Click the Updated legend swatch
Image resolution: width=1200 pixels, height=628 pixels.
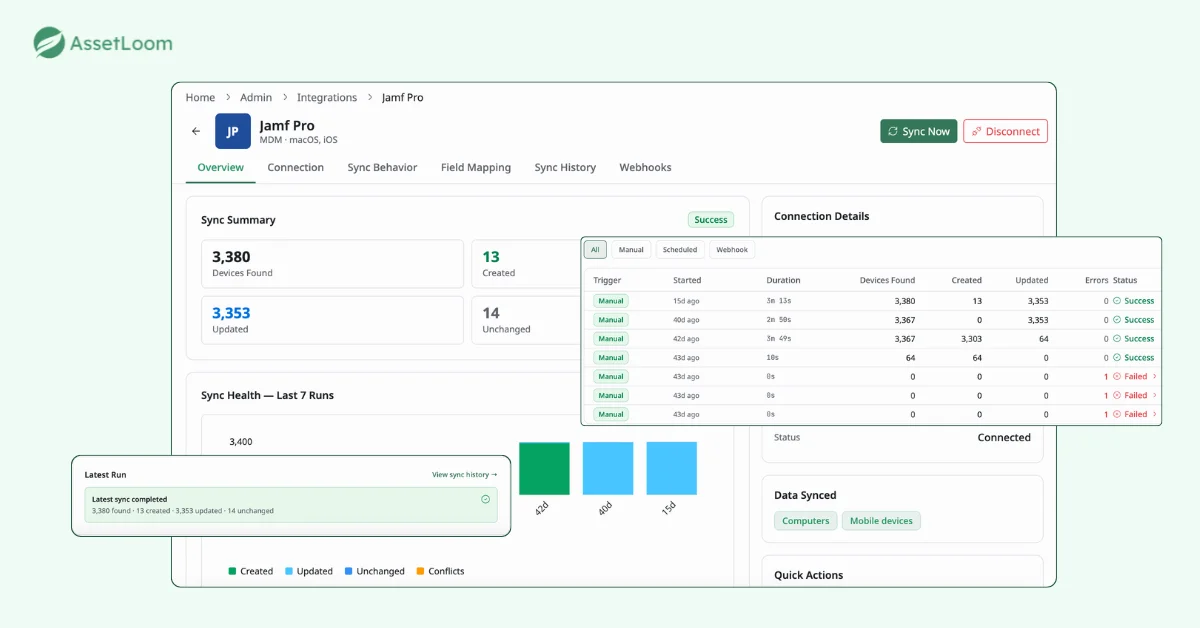point(289,571)
